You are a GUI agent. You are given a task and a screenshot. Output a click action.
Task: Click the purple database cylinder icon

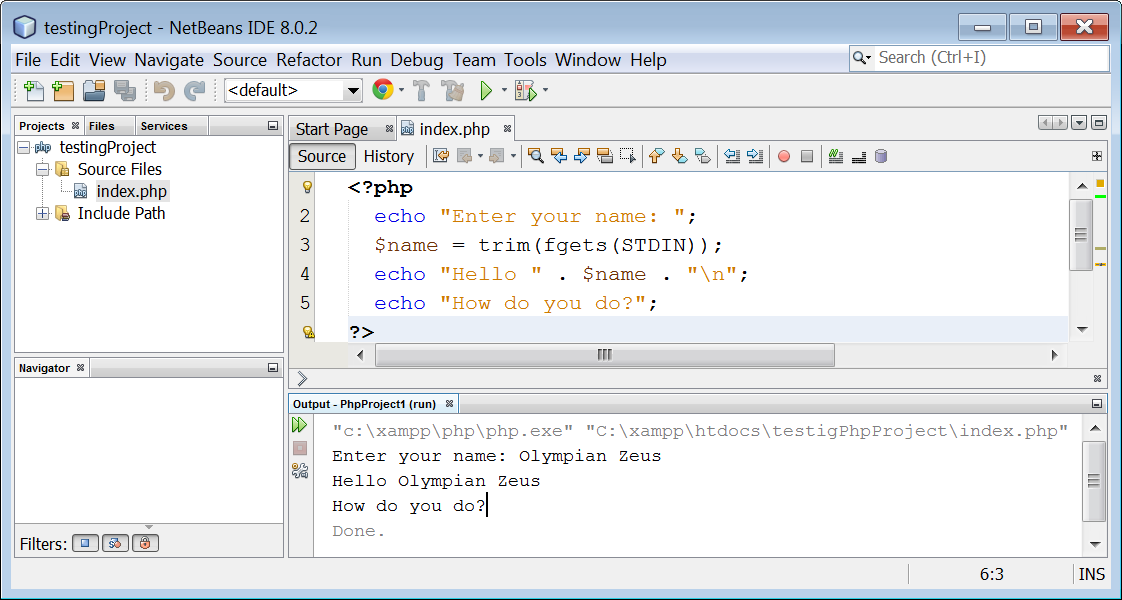pyautogui.click(x=882, y=156)
